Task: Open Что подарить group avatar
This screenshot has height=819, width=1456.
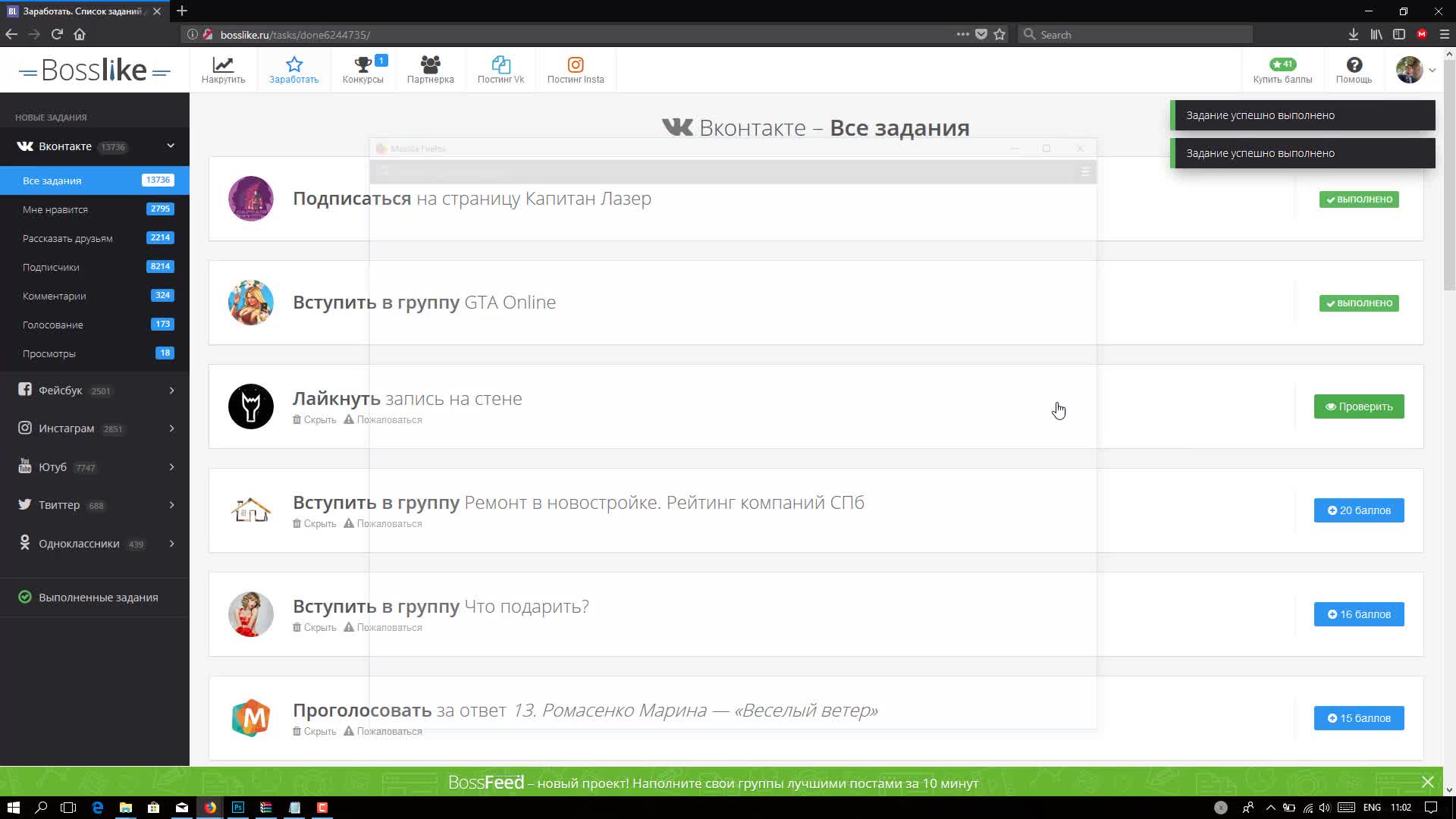Action: [x=251, y=614]
